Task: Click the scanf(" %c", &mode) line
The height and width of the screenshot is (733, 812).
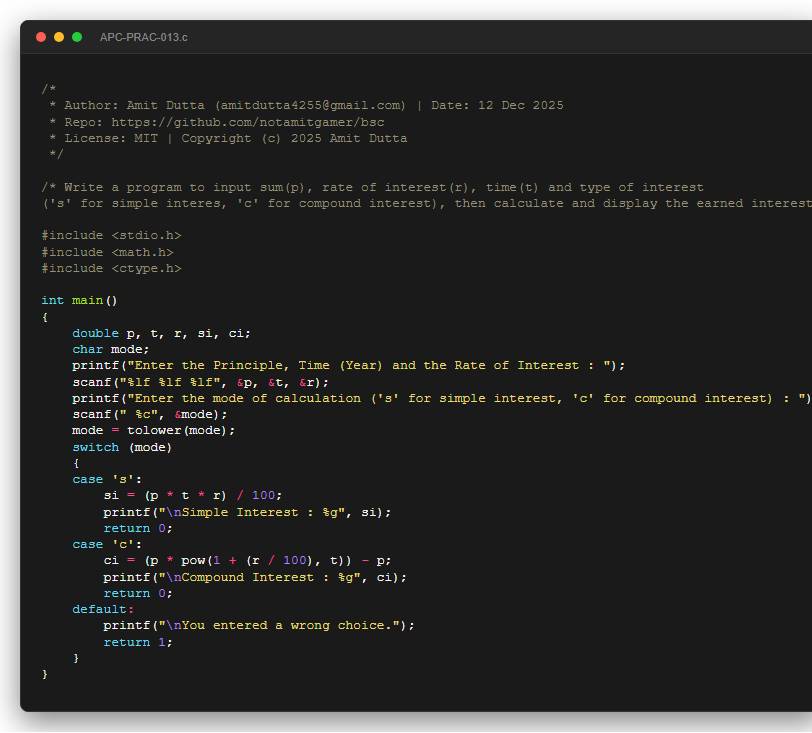Action: (150, 414)
